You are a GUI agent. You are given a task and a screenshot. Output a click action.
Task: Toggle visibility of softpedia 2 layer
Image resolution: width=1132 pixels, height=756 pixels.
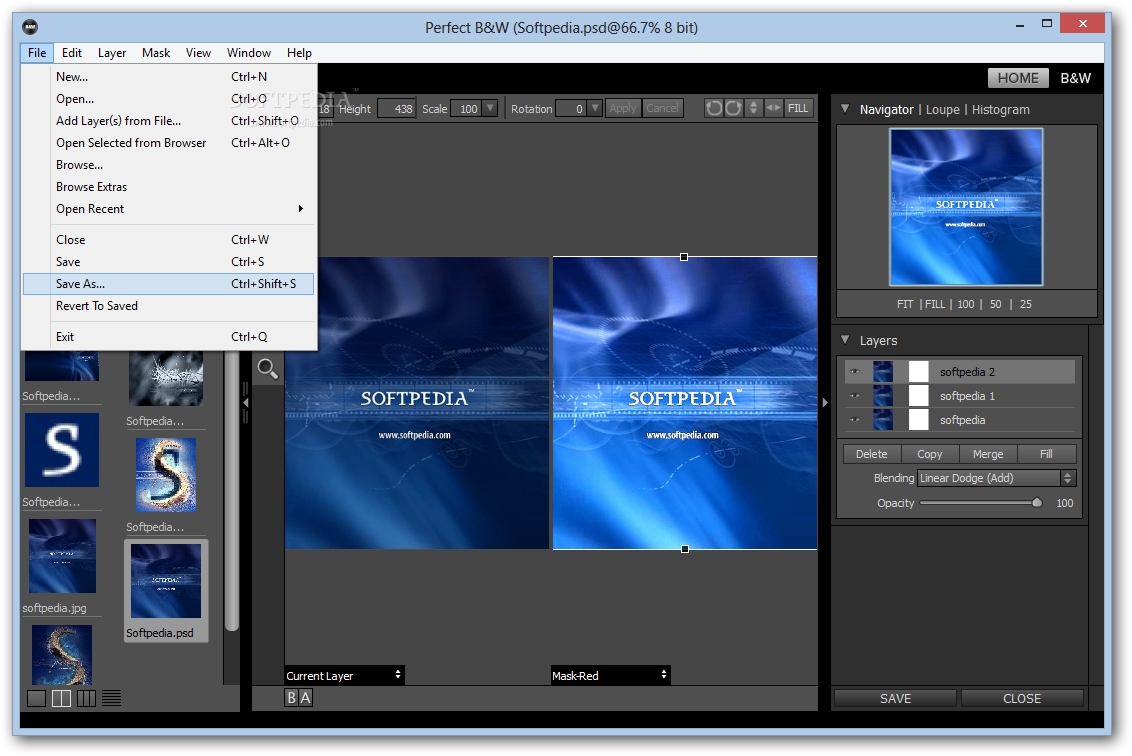pos(855,372)
